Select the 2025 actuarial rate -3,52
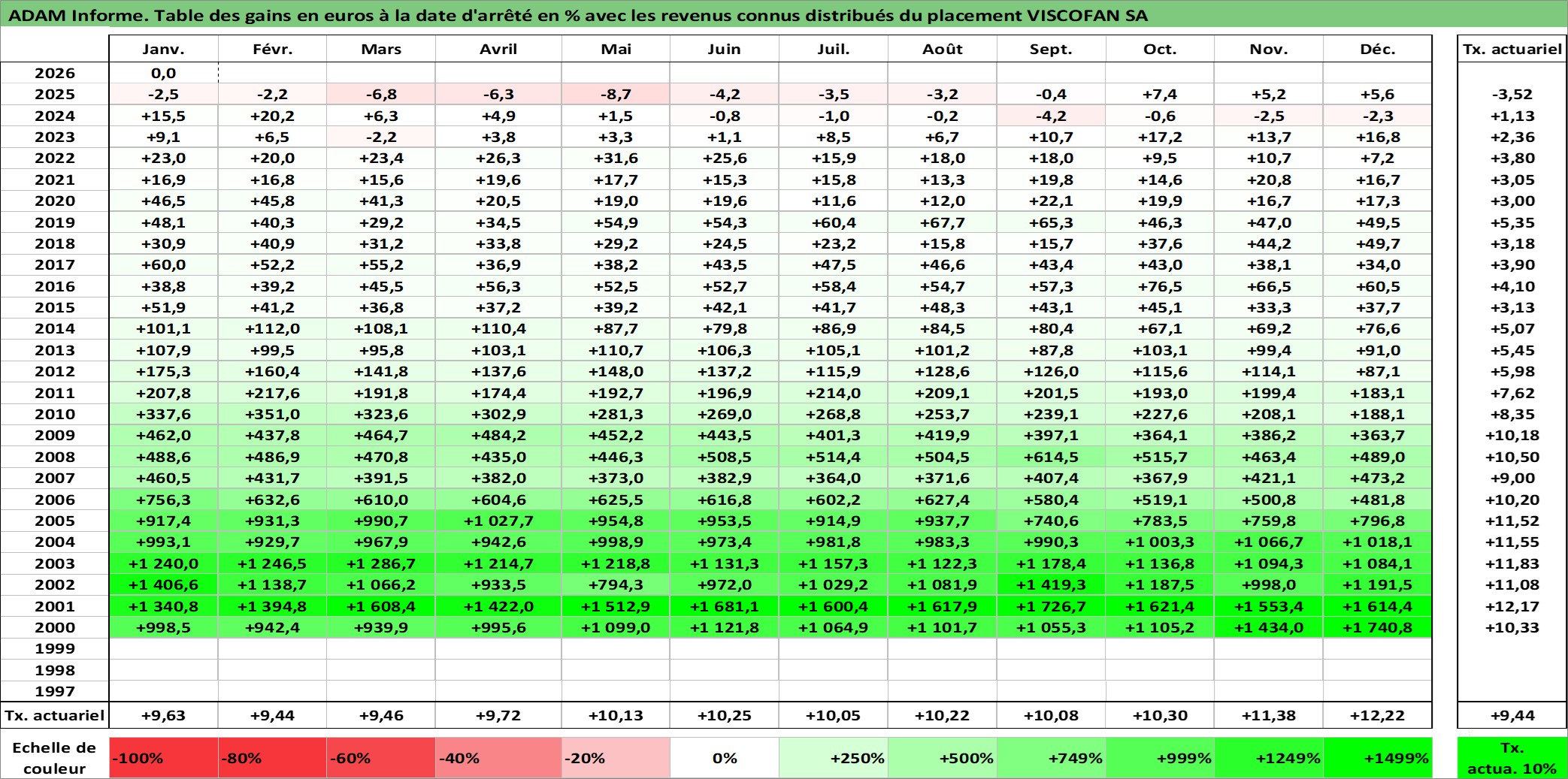Viewport: 1568px width, 779px height. click(x=1512, y=94)
